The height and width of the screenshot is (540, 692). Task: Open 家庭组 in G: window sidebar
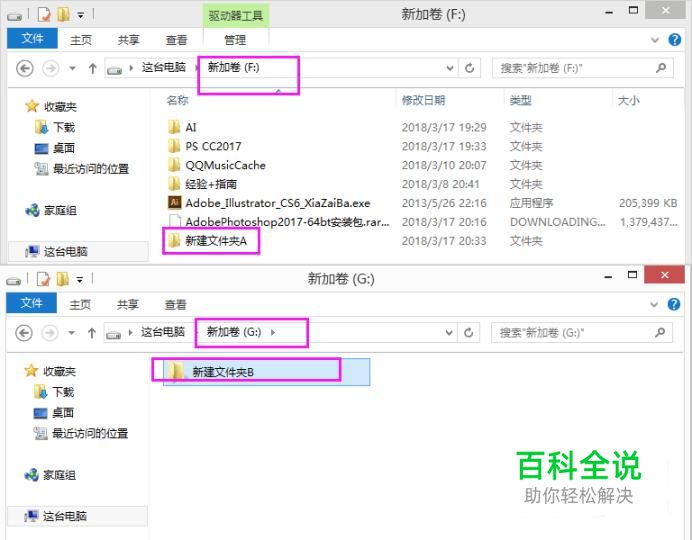[x=50, y=475]
